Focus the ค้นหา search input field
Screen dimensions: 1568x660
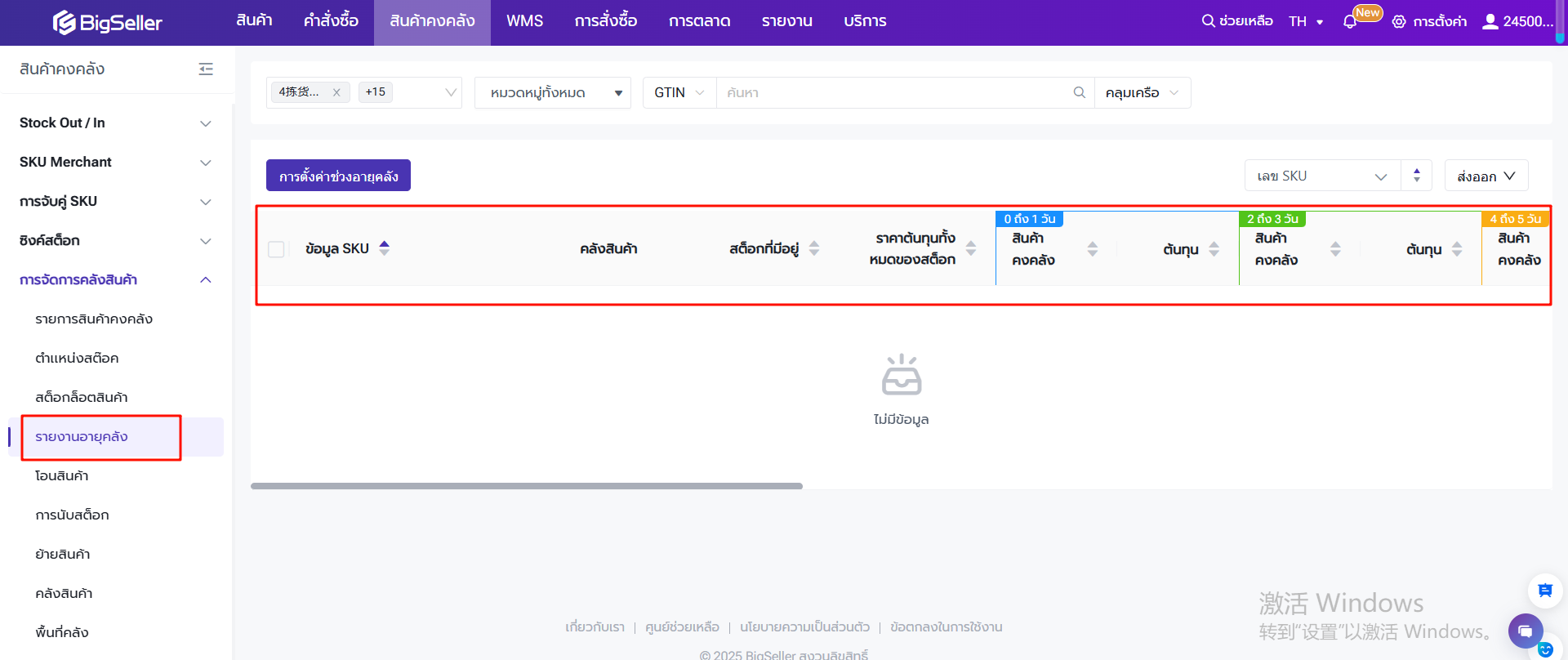tap(894, 92)
